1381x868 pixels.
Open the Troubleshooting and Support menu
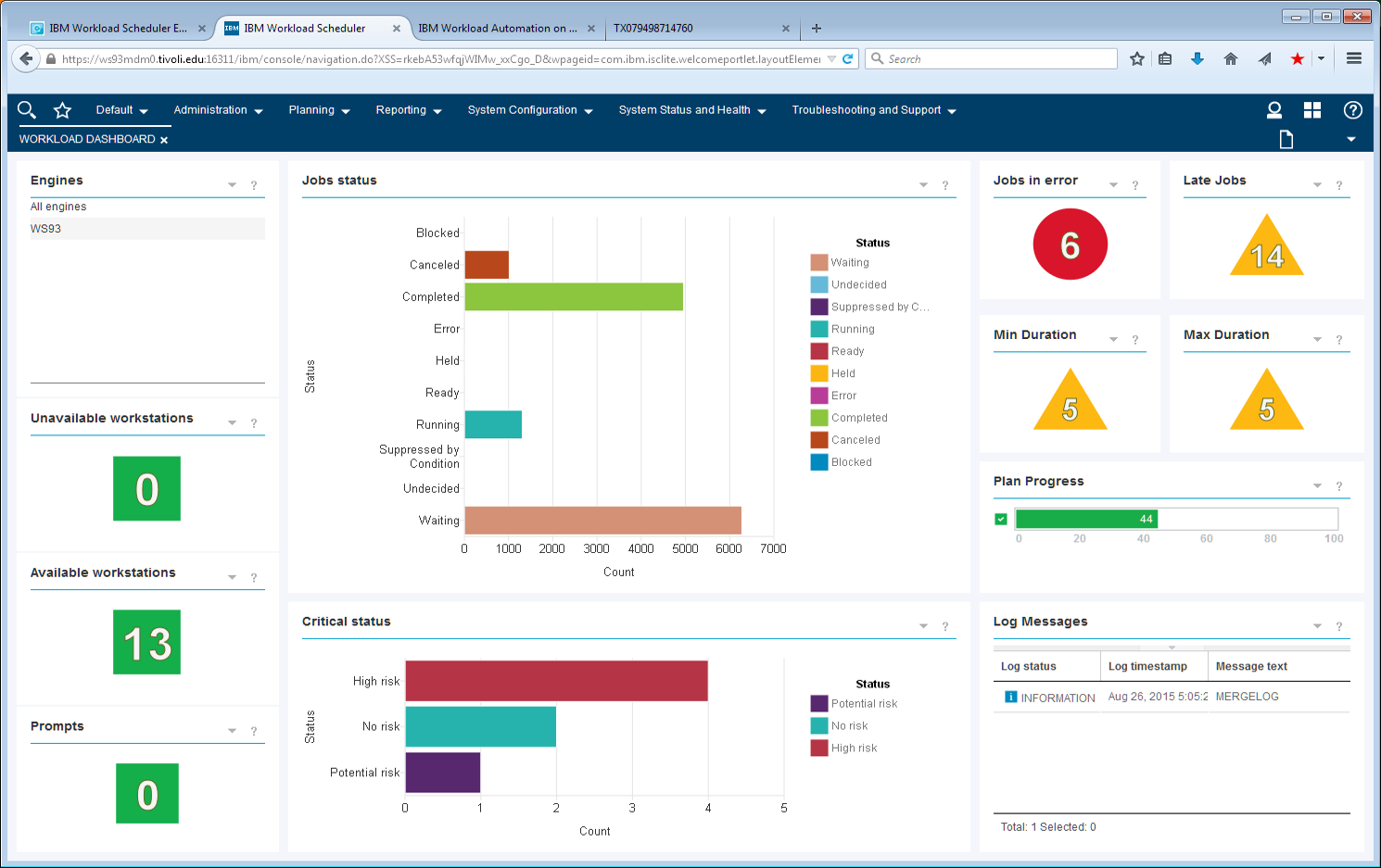coord(874,110)
